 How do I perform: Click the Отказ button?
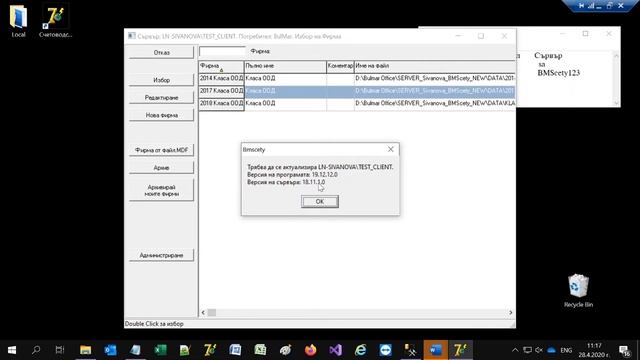click(162, 53)
